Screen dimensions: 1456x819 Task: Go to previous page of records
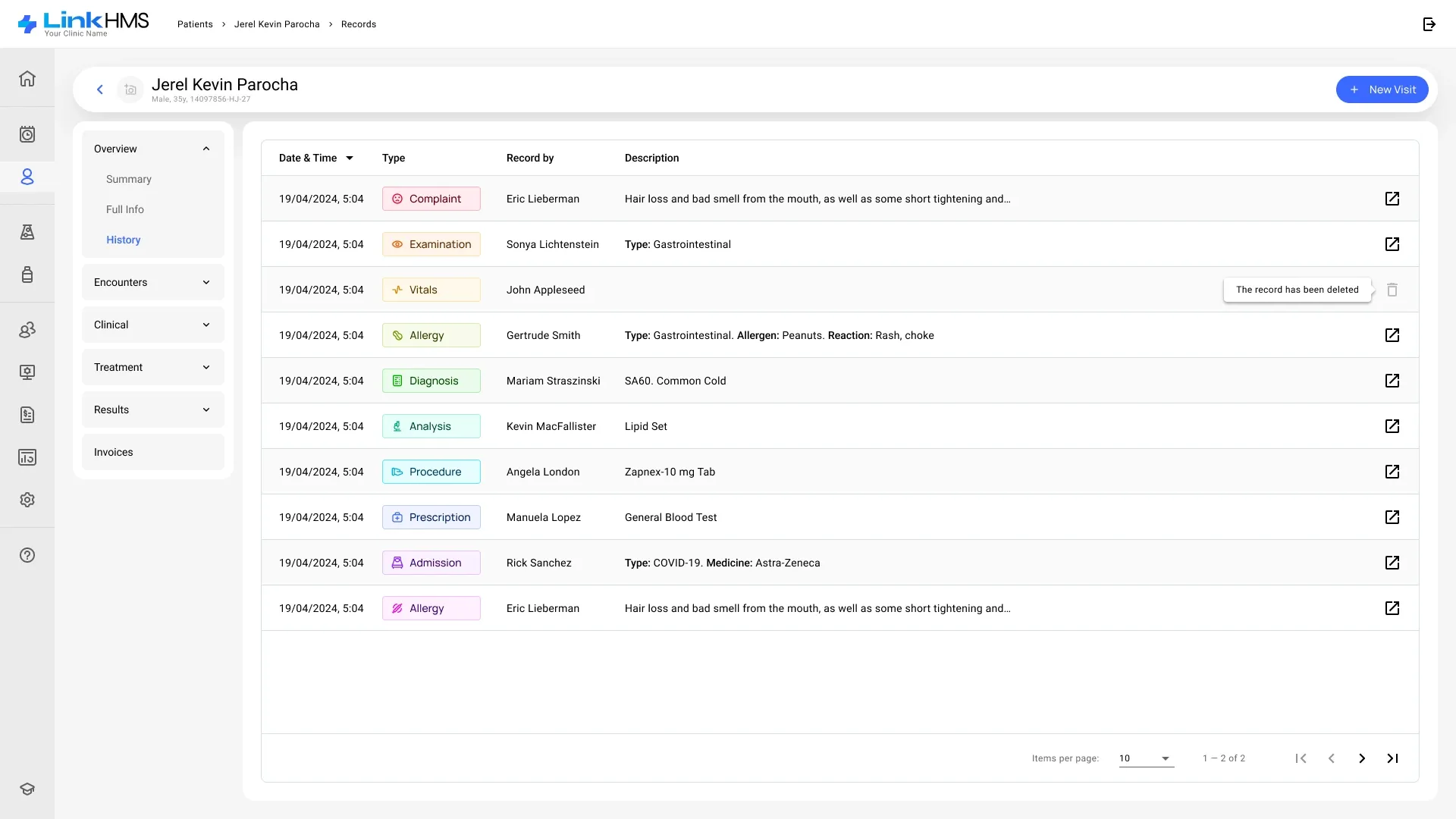pos(1332,758)
